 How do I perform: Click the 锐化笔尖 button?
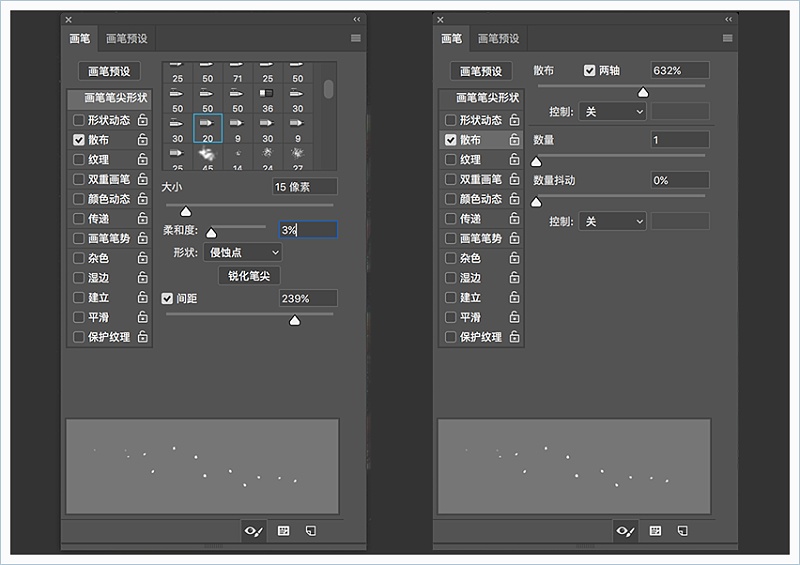tap(249, 276)
